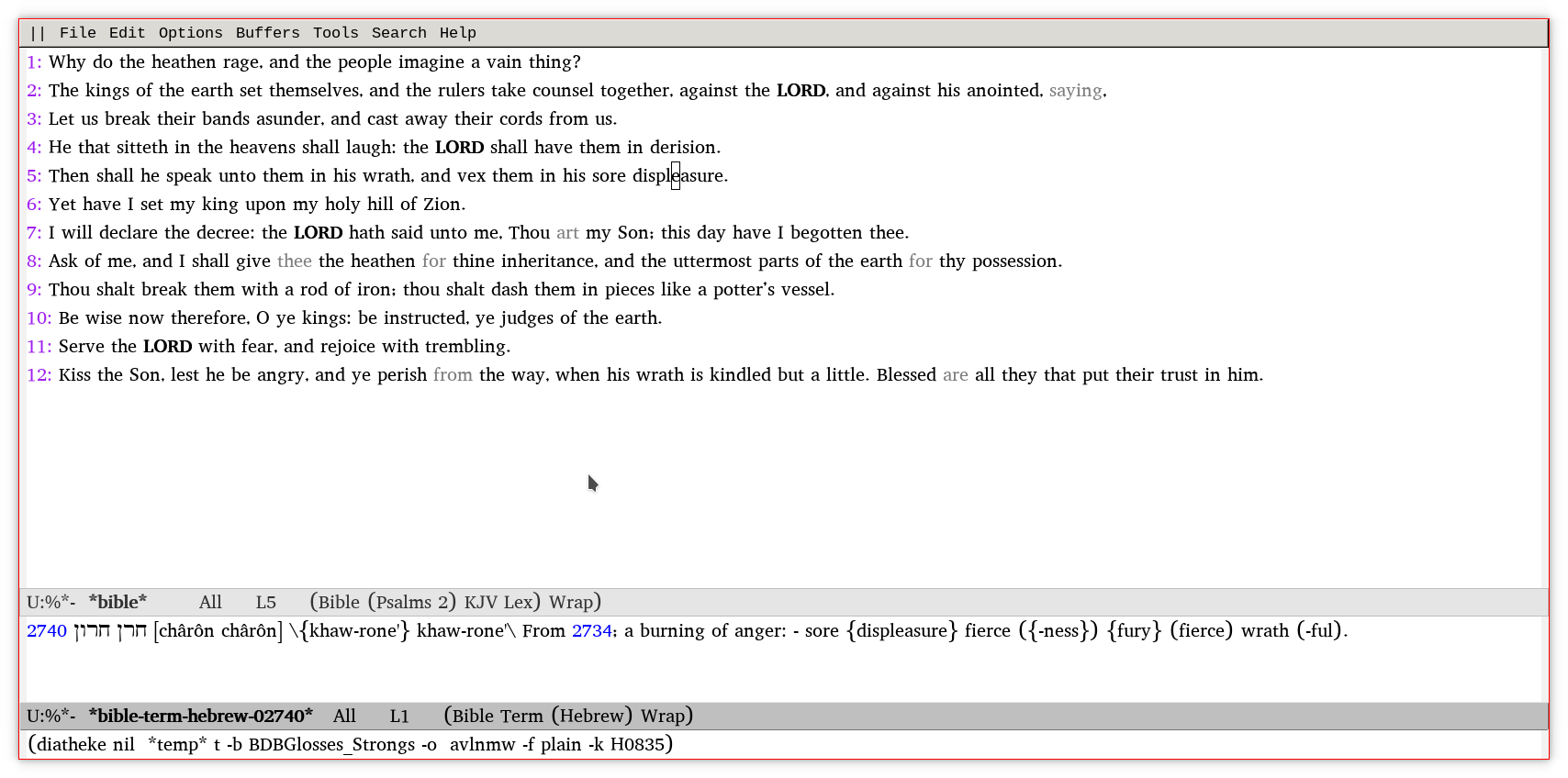Open the Buffers menu
The height and width of the screenshot is (778, 1568).
[267, 33]
